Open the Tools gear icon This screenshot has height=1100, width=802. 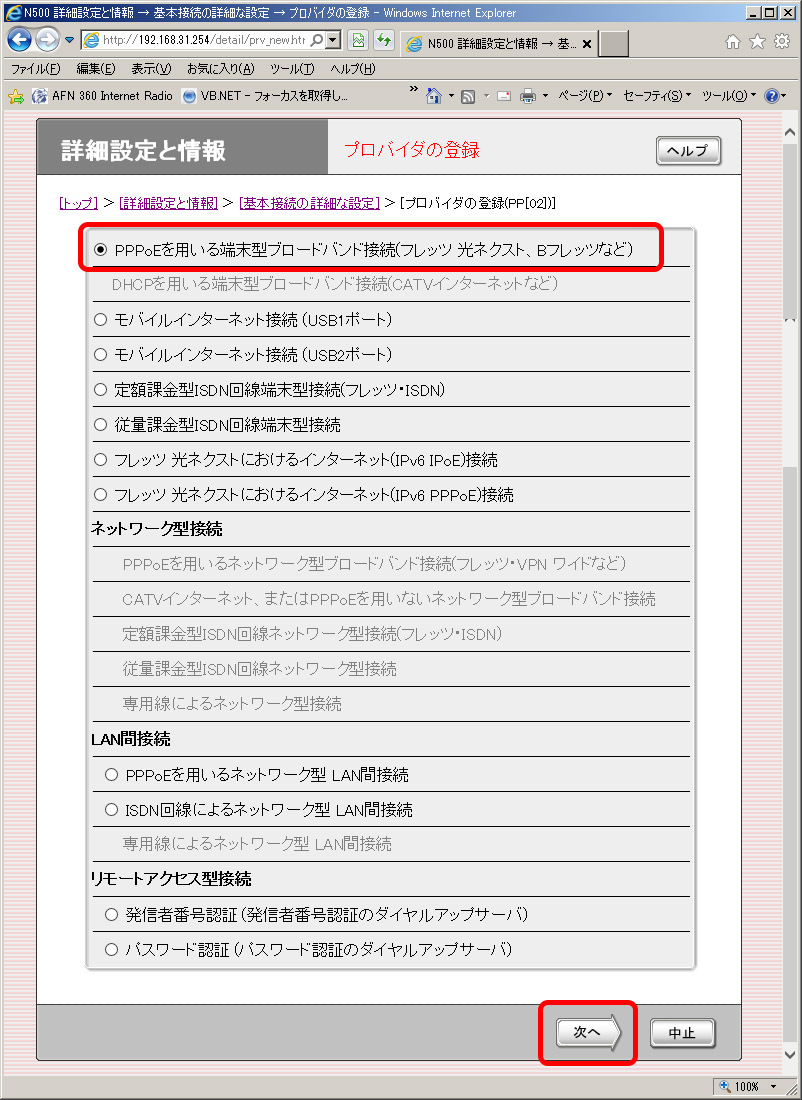(782, 41)
